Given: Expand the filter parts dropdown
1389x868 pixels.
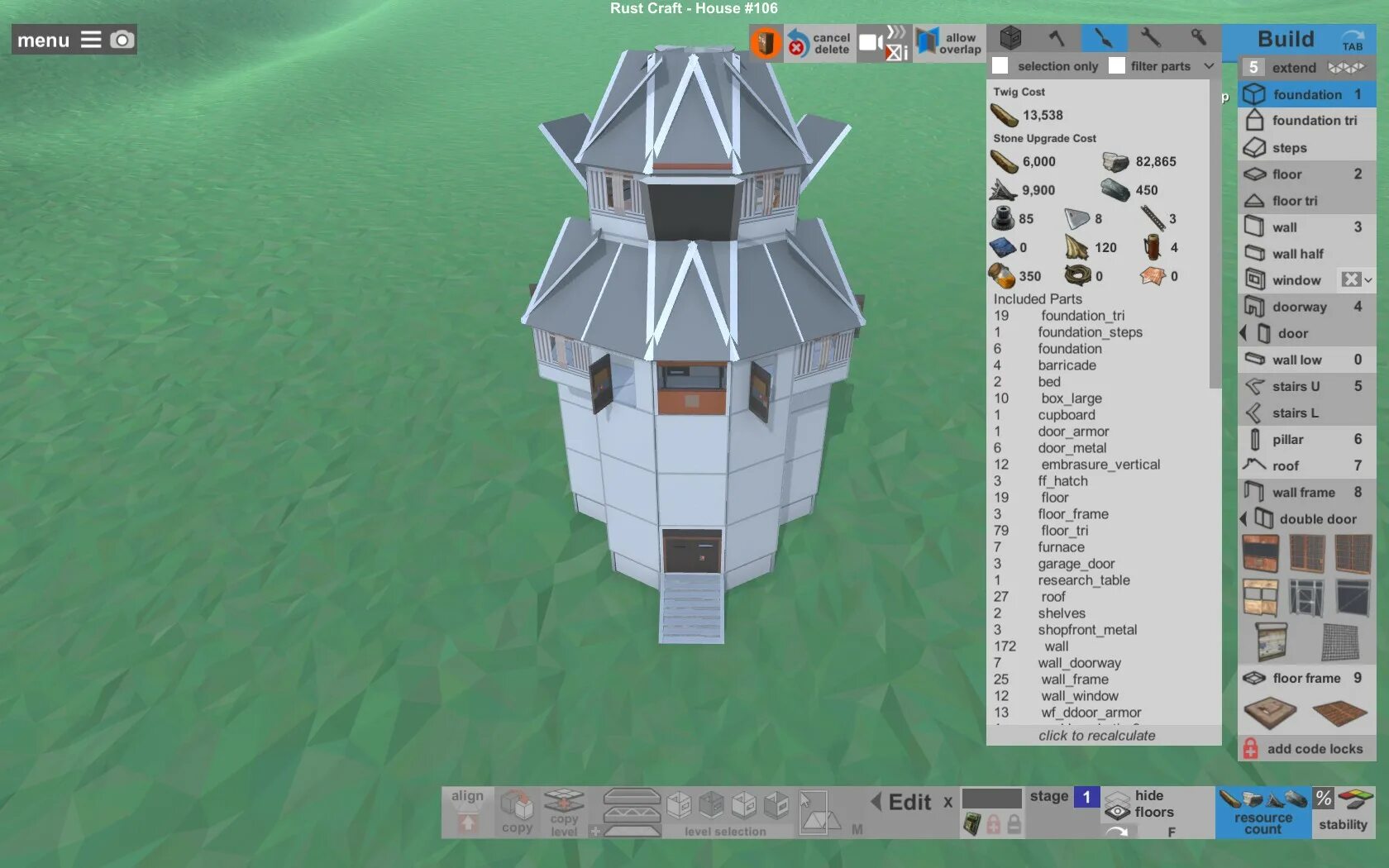Looking at the screenshot, I should point(1209,66).
